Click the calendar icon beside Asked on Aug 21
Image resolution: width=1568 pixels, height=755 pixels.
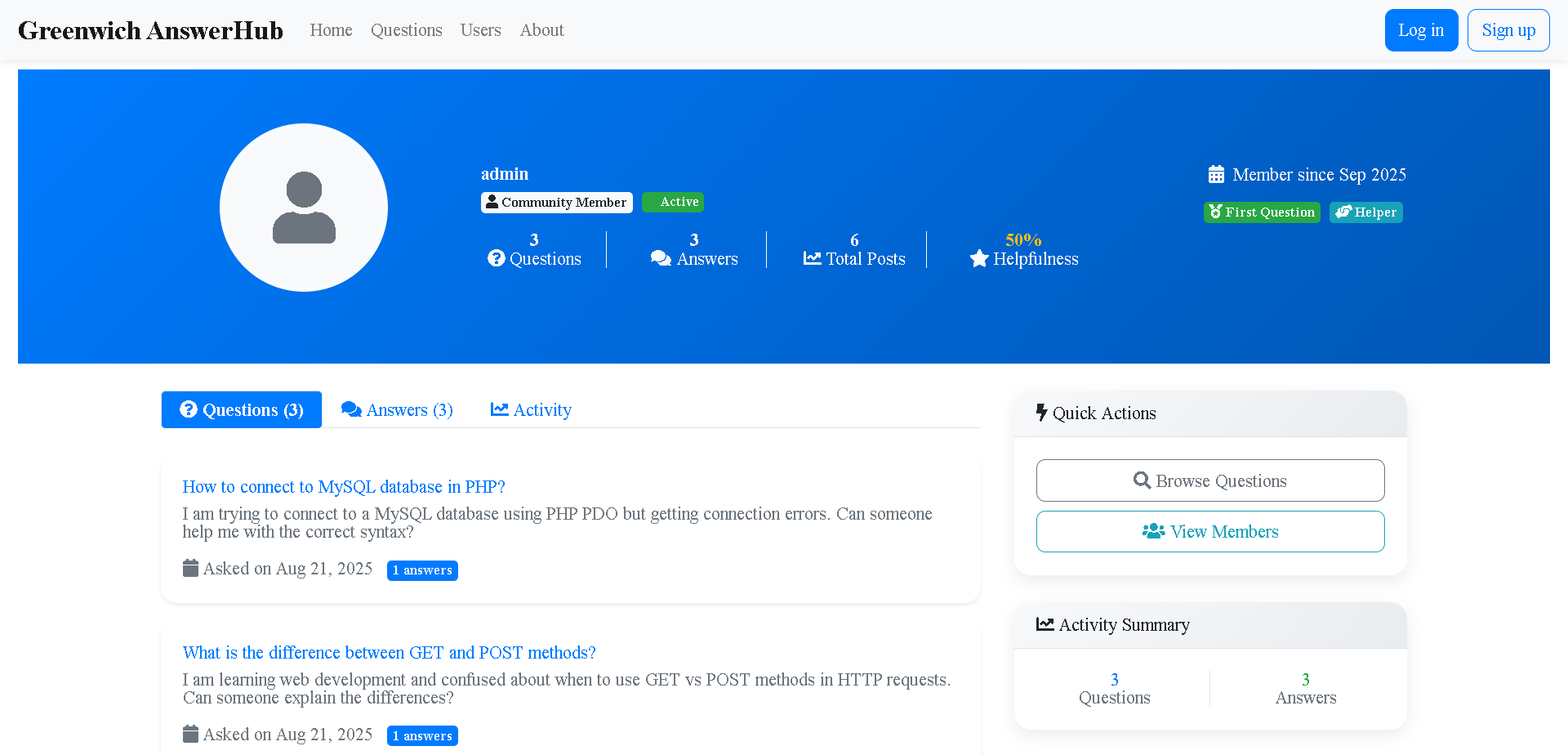point(189,568)
